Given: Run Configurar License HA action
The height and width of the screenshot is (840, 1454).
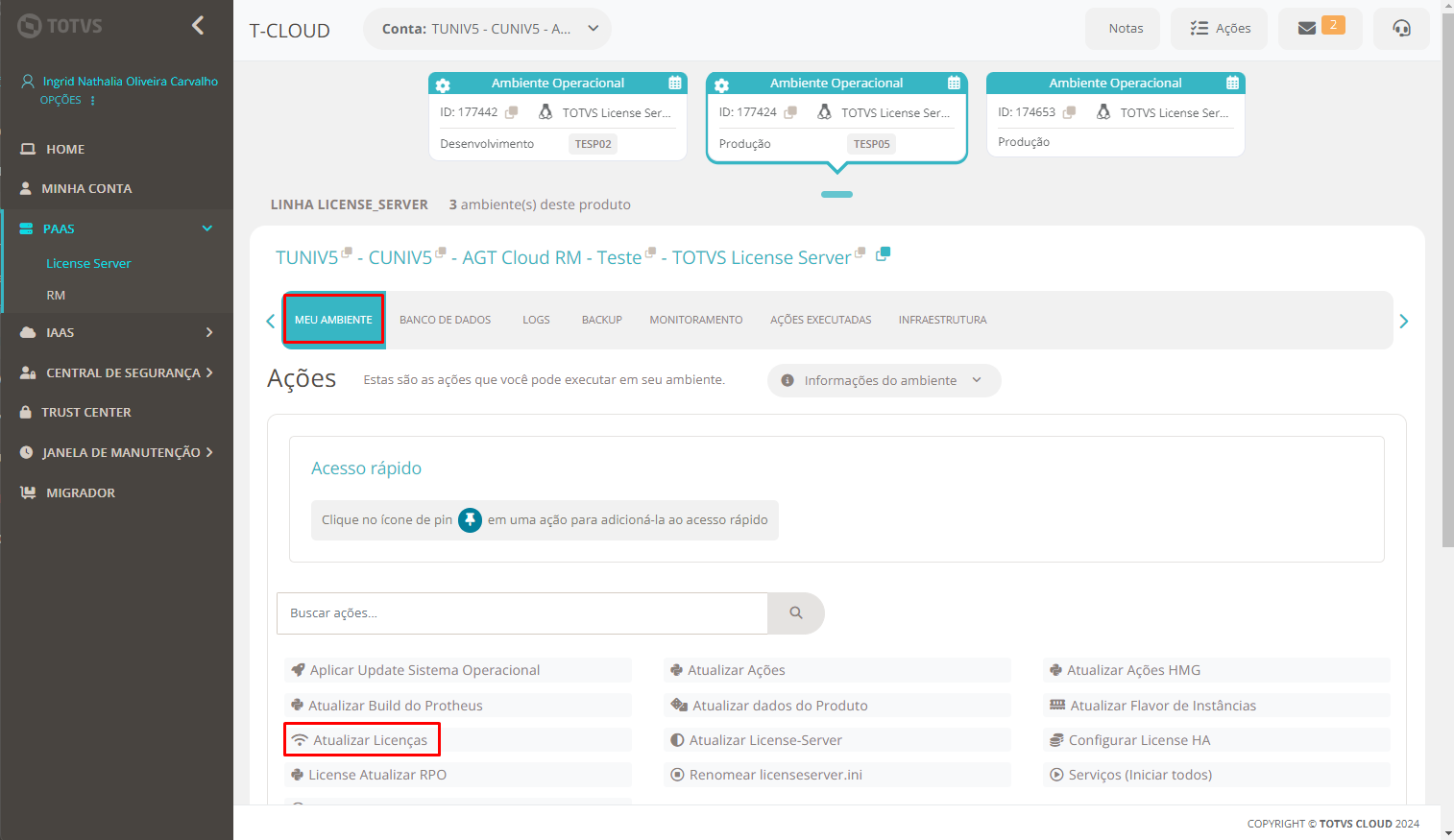Looking at the screenshot, I should [1217, 740].
